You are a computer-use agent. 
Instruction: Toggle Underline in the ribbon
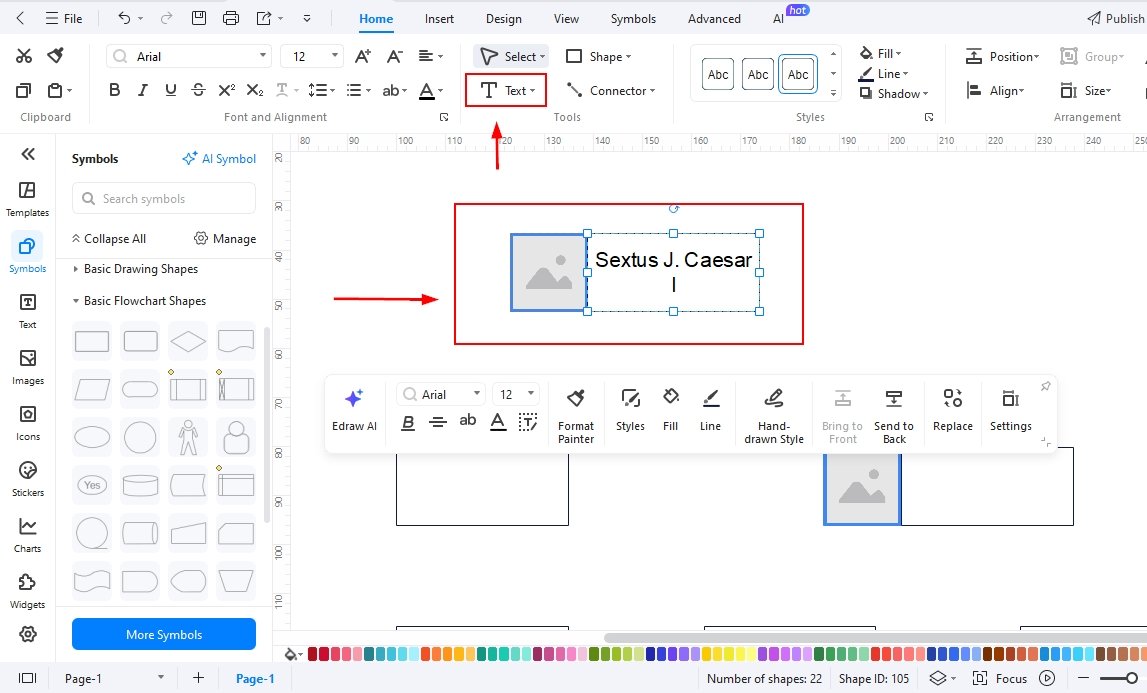[x=170, y=90]
